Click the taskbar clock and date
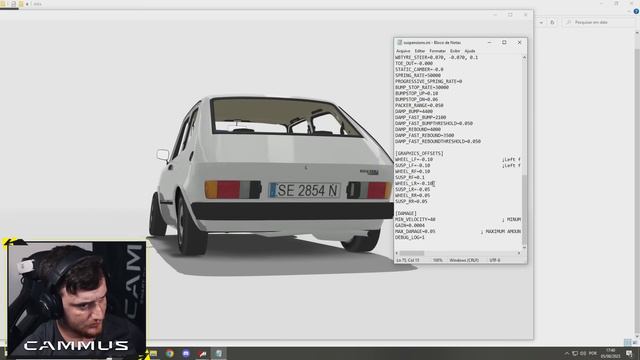Screen dimensions: 640x360 [x=611, y=353]
